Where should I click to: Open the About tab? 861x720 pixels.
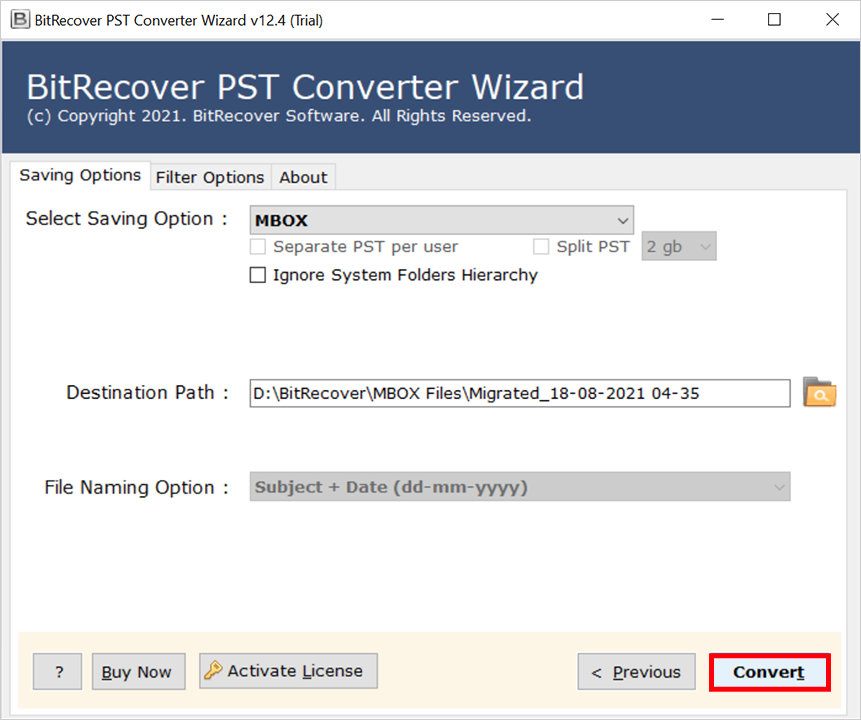click(x=303, y=177)
